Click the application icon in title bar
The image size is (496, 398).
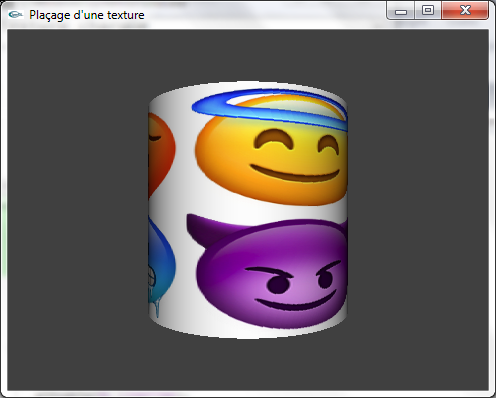pos(16,14)
